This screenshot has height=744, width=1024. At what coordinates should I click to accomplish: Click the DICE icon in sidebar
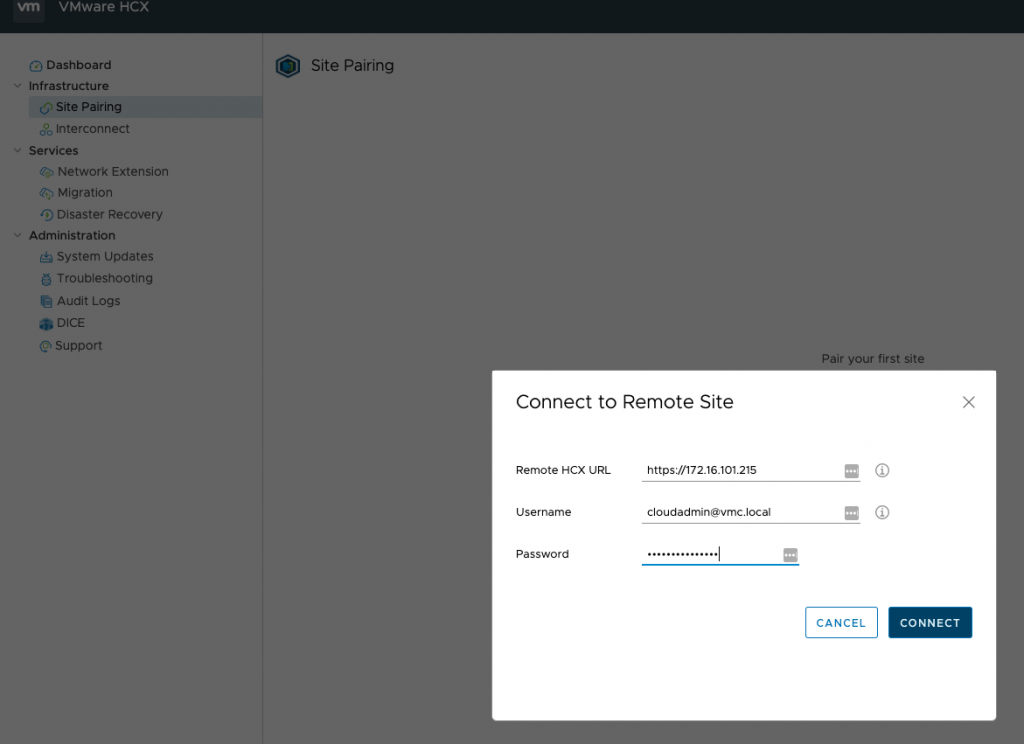pos(46,323)
